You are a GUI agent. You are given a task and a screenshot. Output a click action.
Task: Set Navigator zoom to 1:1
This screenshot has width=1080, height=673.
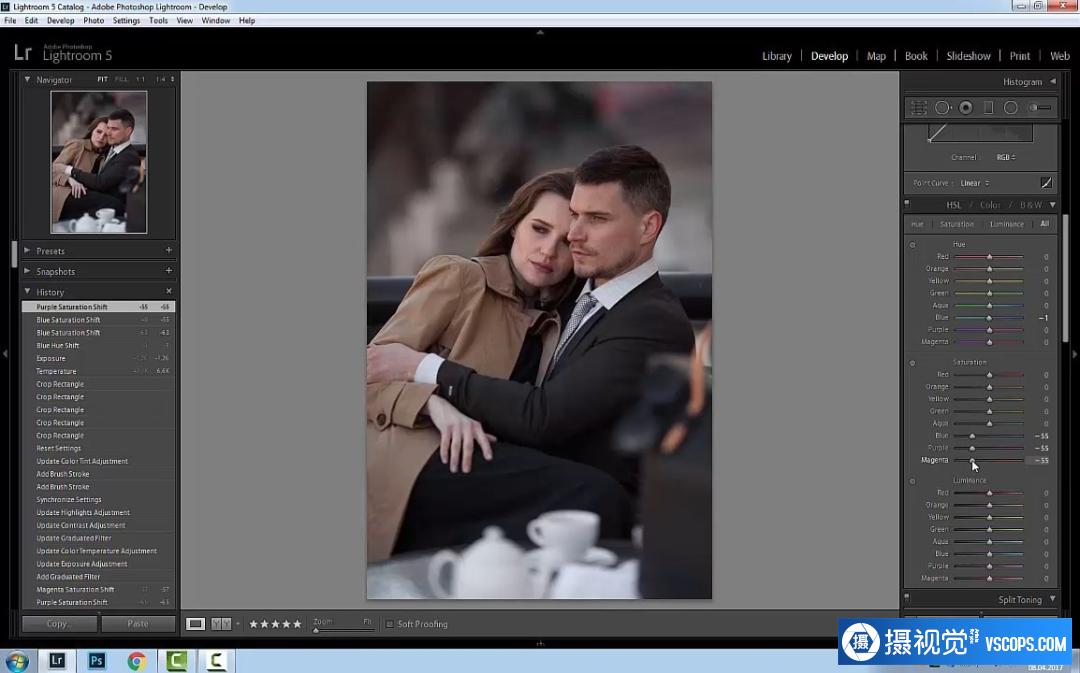coord(141,79)
